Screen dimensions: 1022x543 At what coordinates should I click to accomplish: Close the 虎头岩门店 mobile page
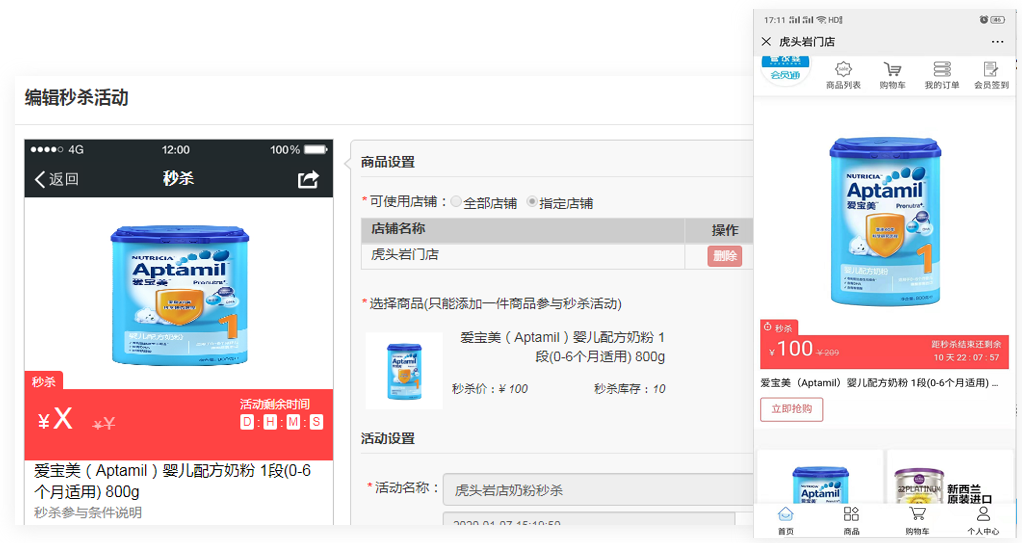click(766, 42)
